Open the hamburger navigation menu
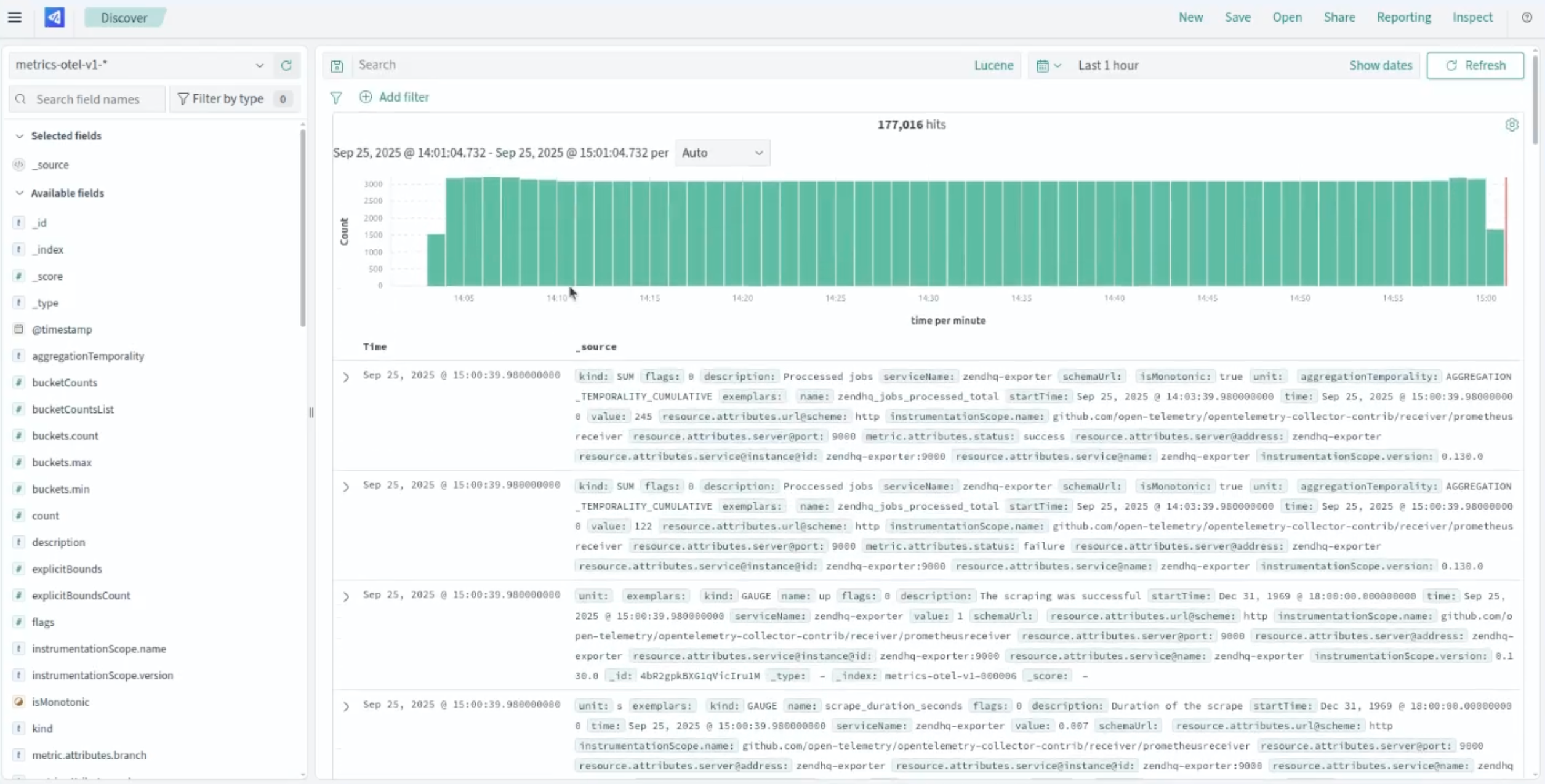This screenshot has width=1545, height=784. pos(15,17)
